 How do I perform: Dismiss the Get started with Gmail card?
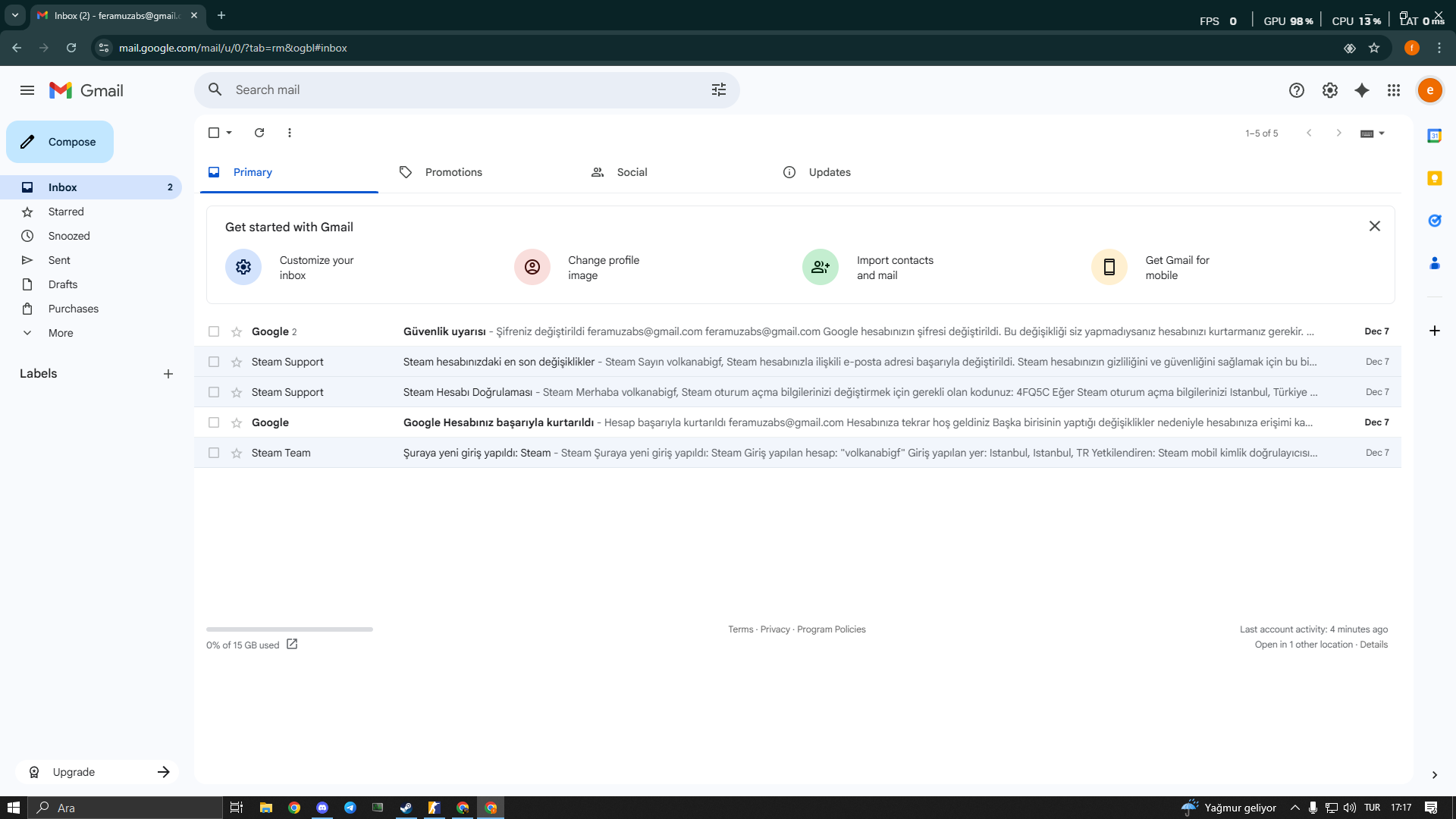point(1375,226)
